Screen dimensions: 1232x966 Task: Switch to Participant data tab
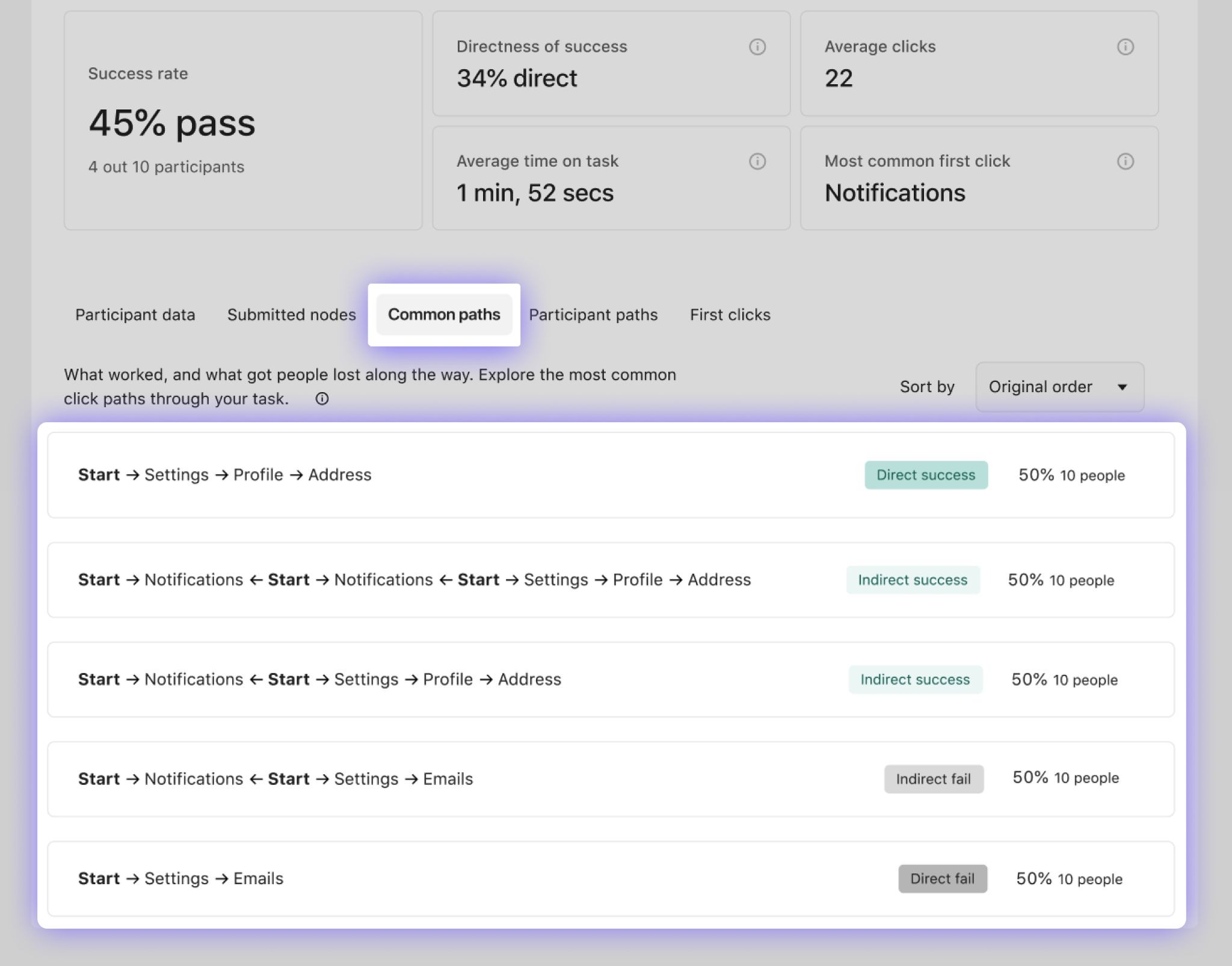coord(135,315)
